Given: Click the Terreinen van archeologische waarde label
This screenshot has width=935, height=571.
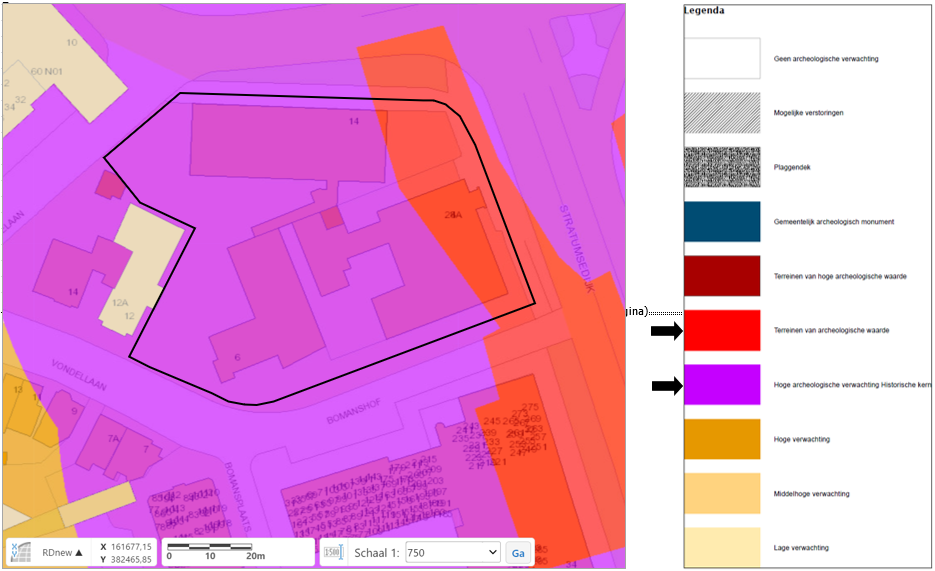Looking at the screenshot, I should coord(831,331).
